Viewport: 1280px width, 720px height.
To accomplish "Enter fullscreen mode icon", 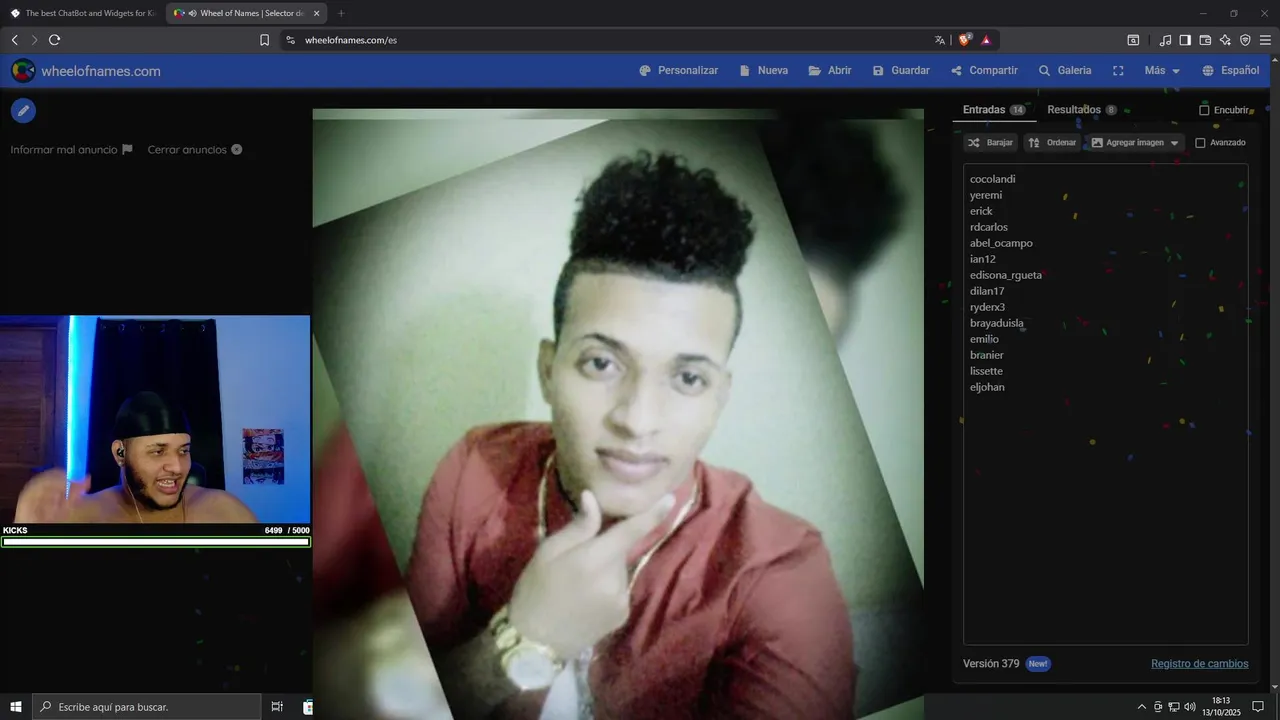I will coord(1118,71).
